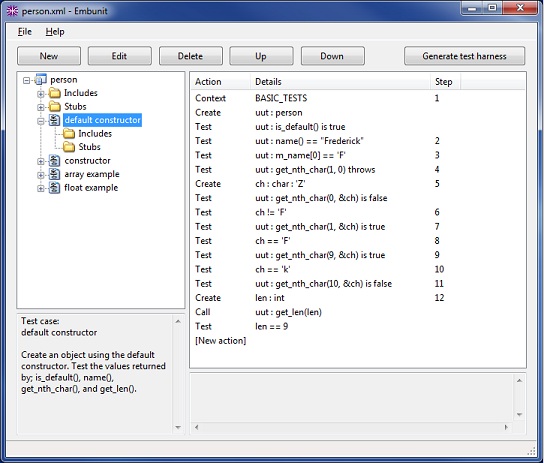Select the 'ch : char : 'Z'' row
This screenshot has width=544, height=463.
pos(357,184)
